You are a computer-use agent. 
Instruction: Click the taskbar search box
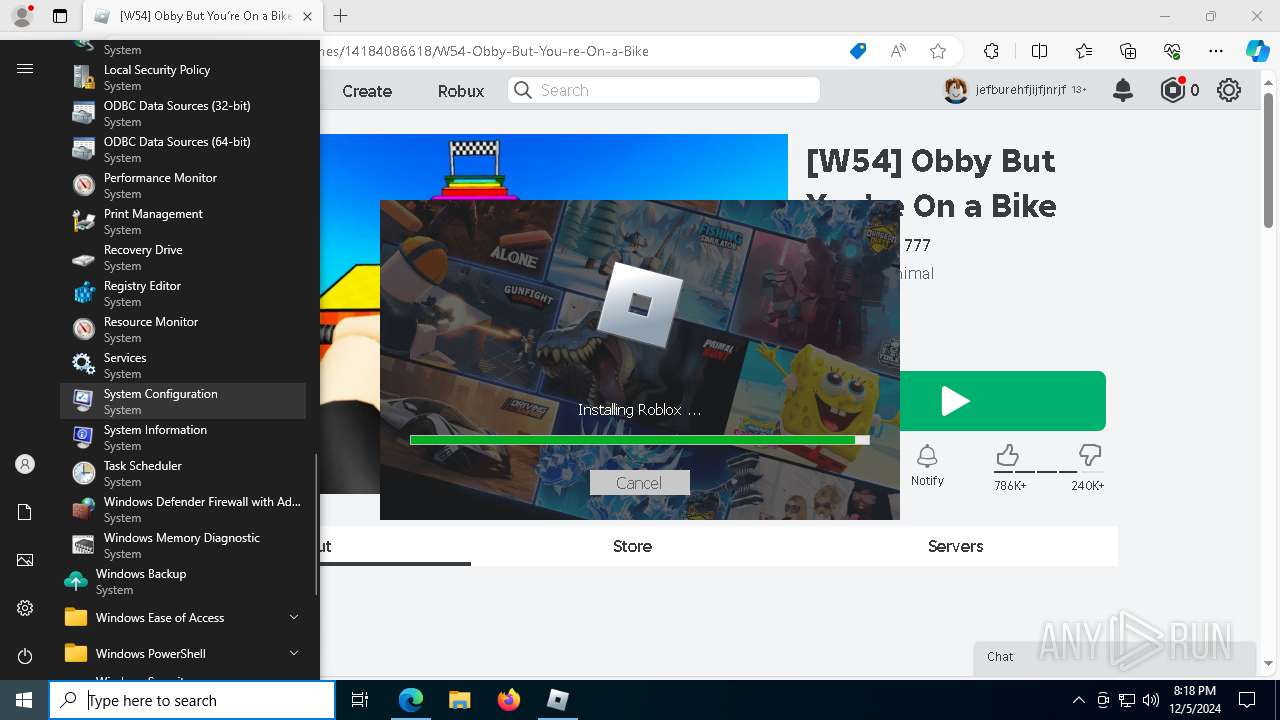192,700
